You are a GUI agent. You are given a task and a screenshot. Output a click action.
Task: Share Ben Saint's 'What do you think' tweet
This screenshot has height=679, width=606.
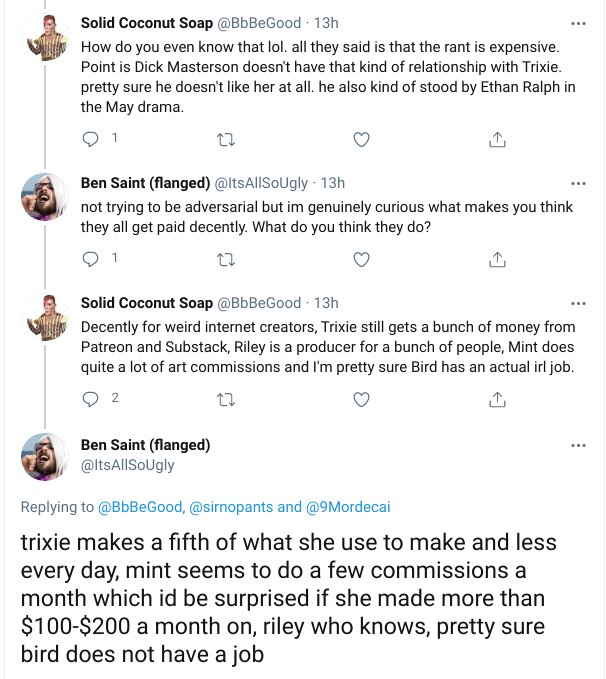pos(497,259)
